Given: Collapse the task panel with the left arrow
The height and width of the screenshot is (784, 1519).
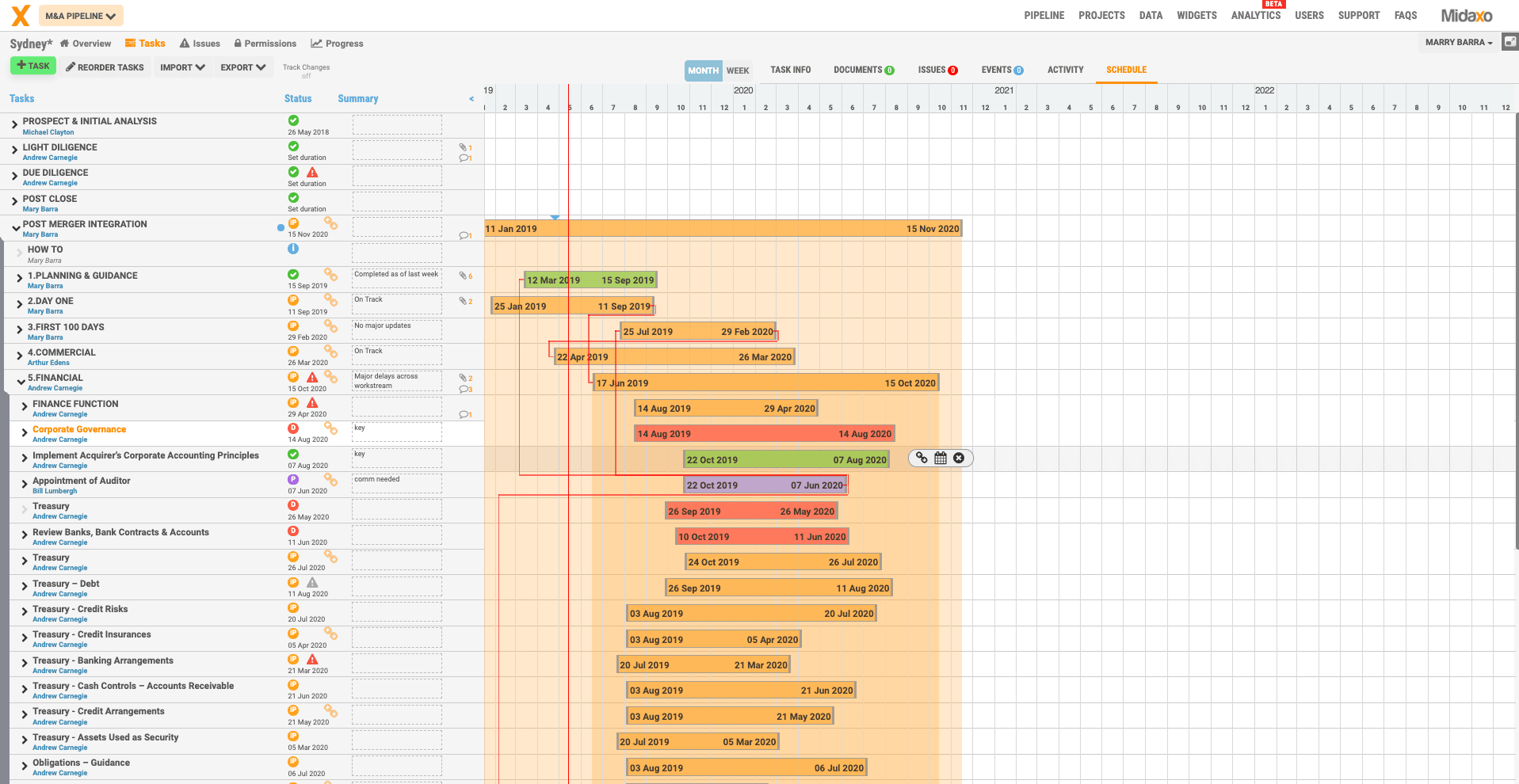Looking at the screenshot, I should pos(471,99).
